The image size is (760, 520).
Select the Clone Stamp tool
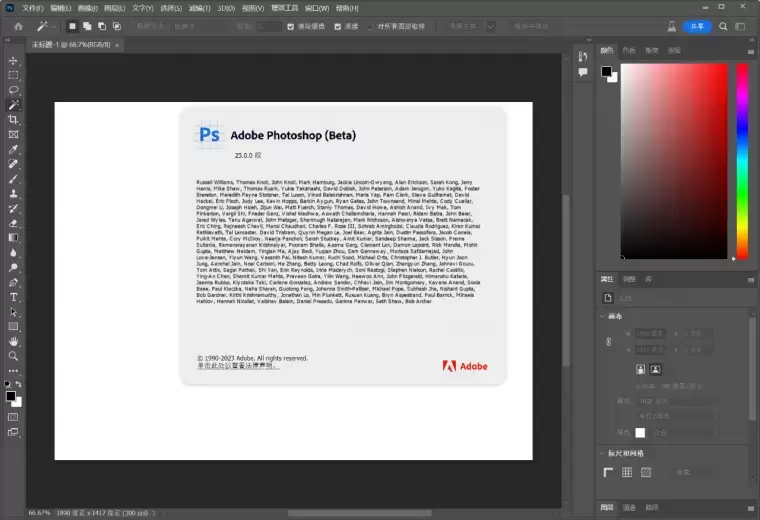[13, 194]
